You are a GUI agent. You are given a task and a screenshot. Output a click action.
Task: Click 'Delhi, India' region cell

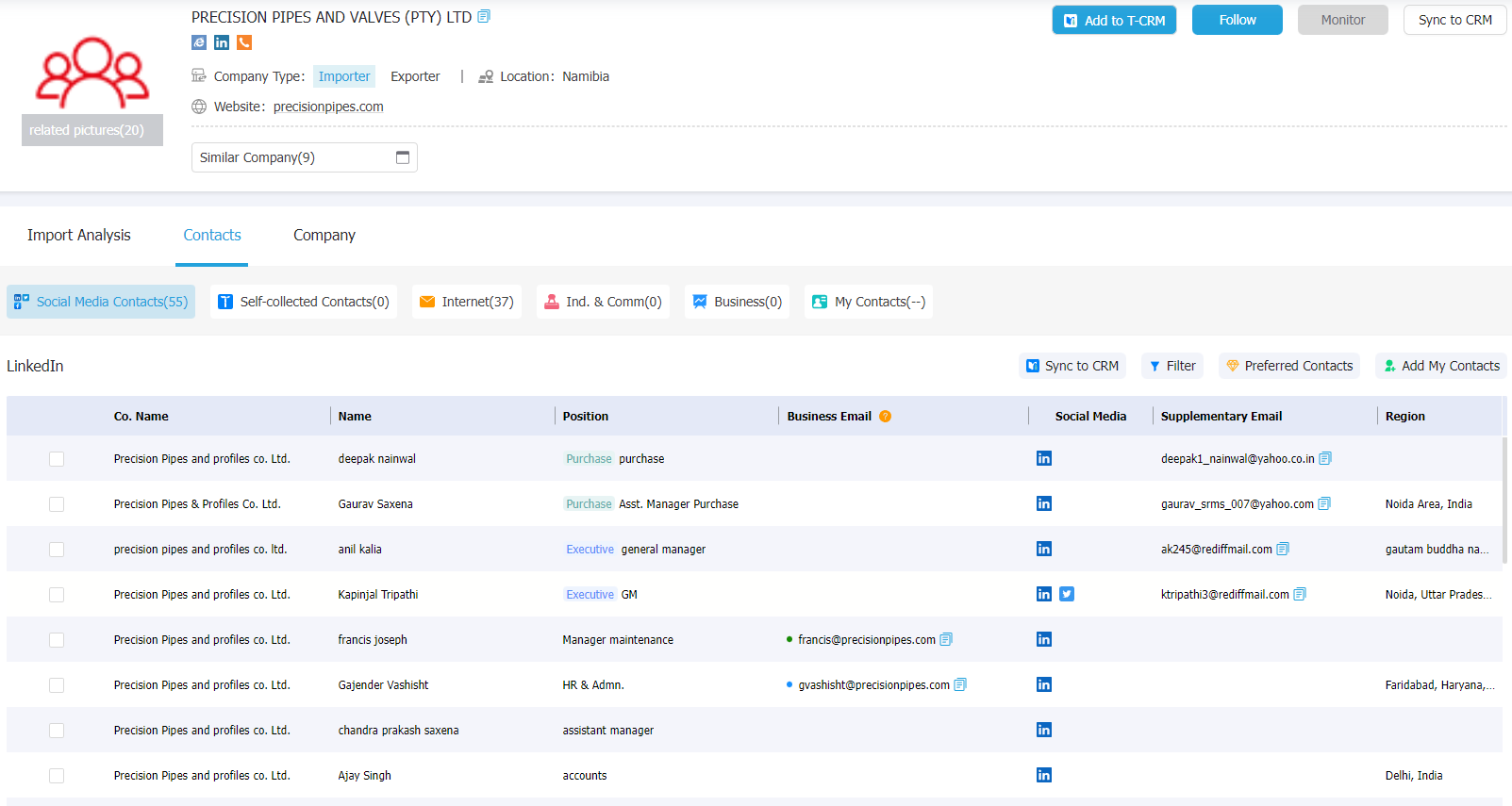point(1414,776)
